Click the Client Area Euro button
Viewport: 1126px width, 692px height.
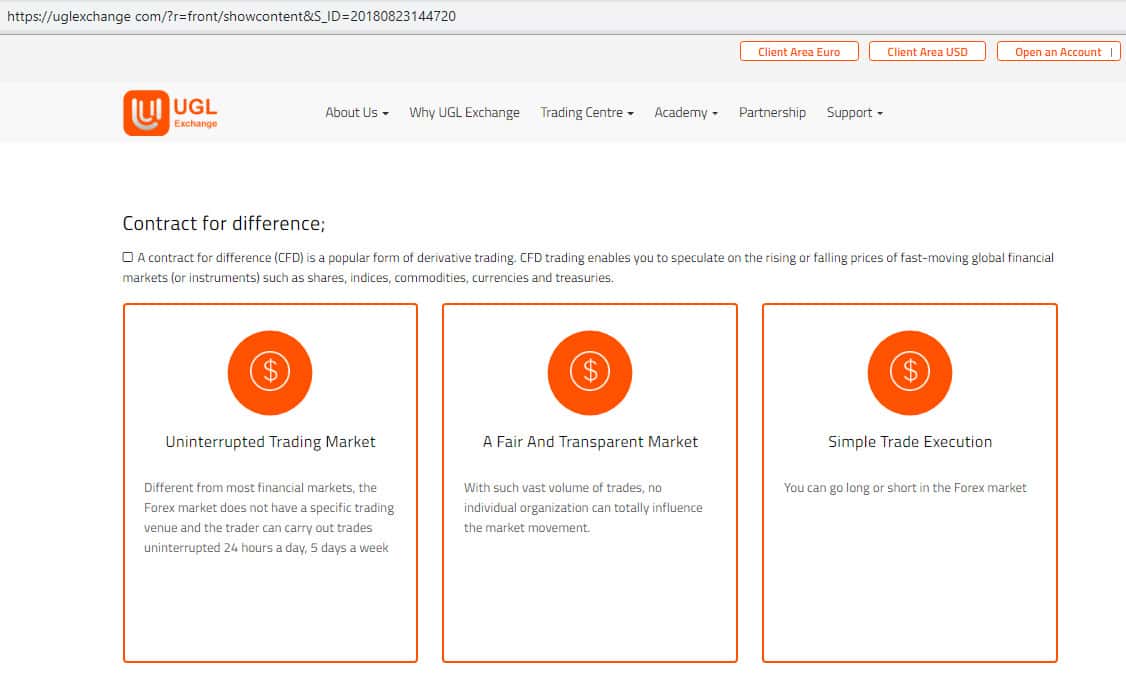(x=799, y=52)
